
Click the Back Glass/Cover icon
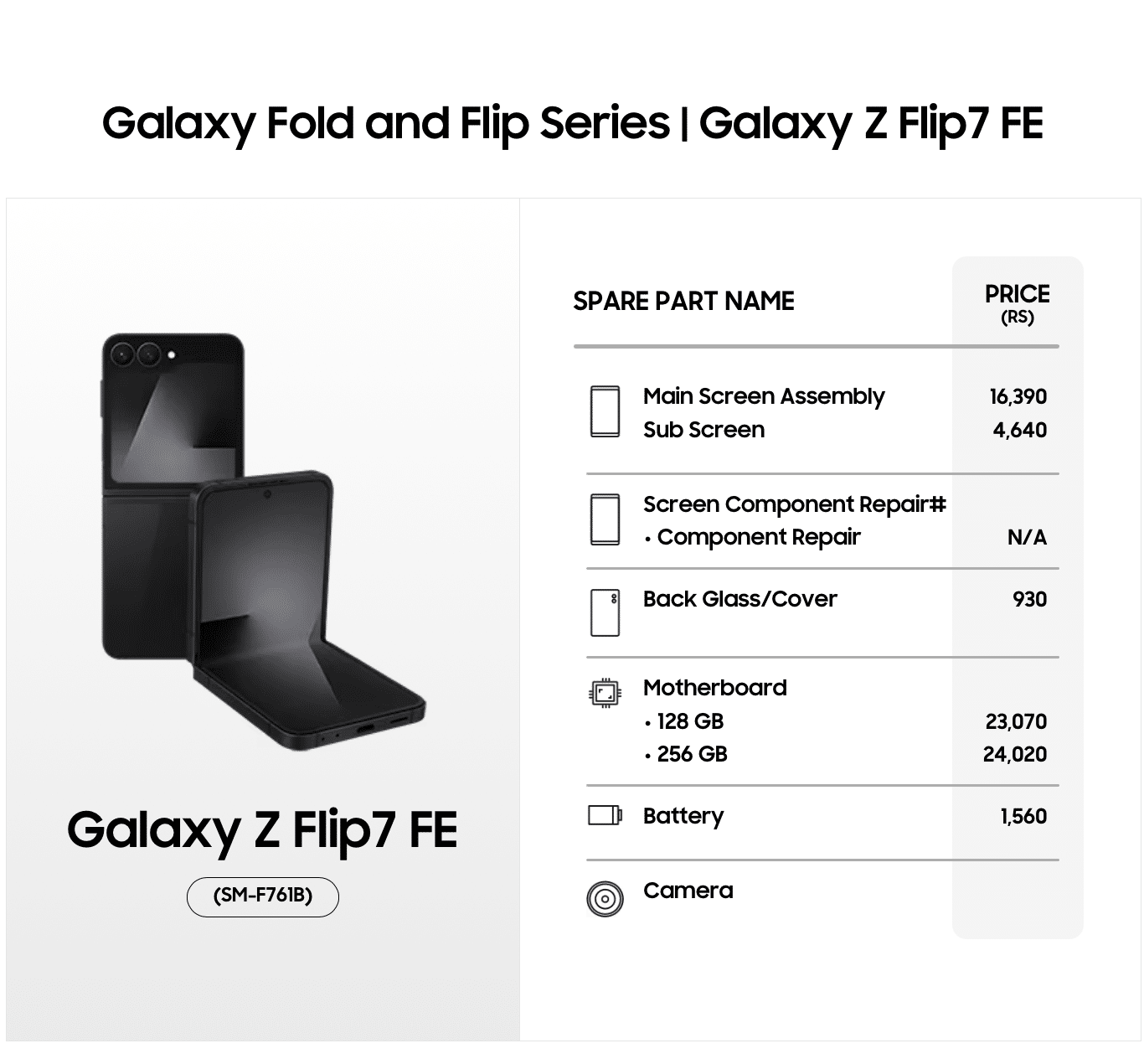pos(605,612)
